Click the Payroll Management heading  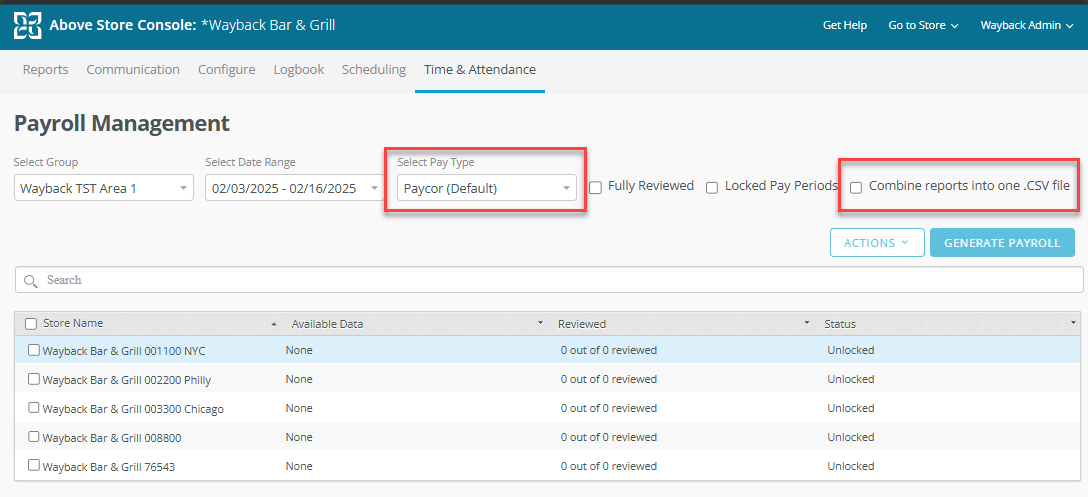point(122,124)
